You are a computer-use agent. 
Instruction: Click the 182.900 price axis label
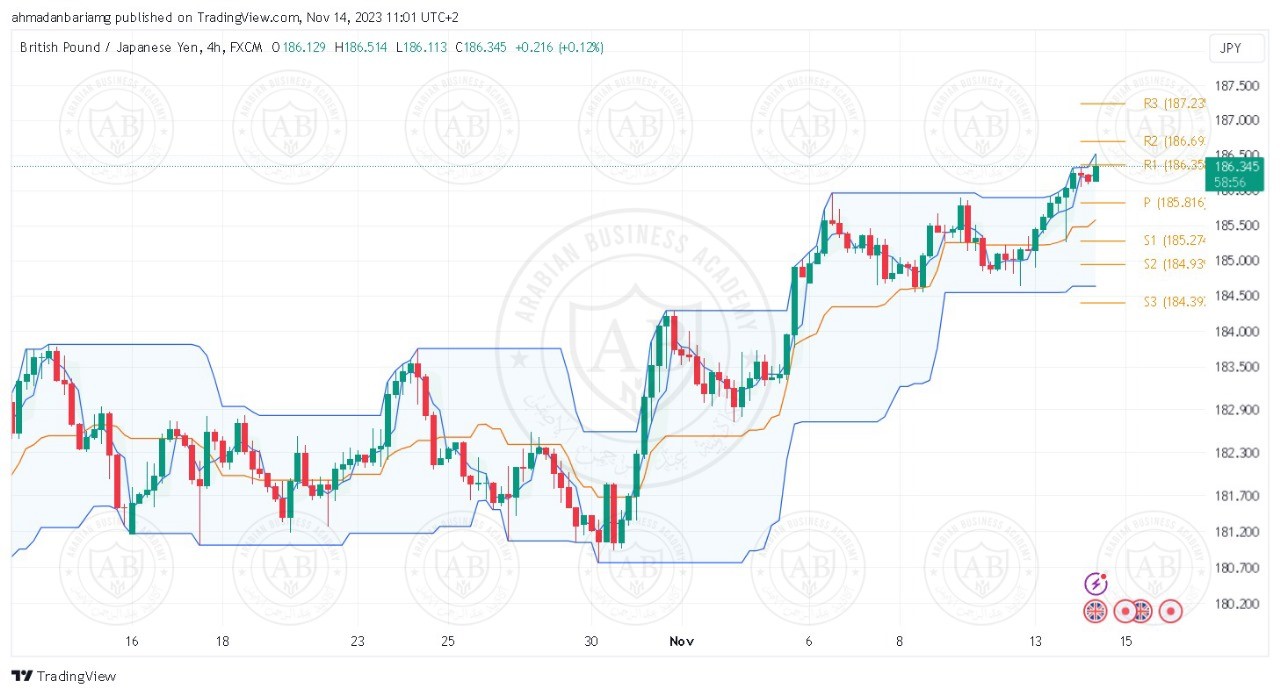[1239, 410]
